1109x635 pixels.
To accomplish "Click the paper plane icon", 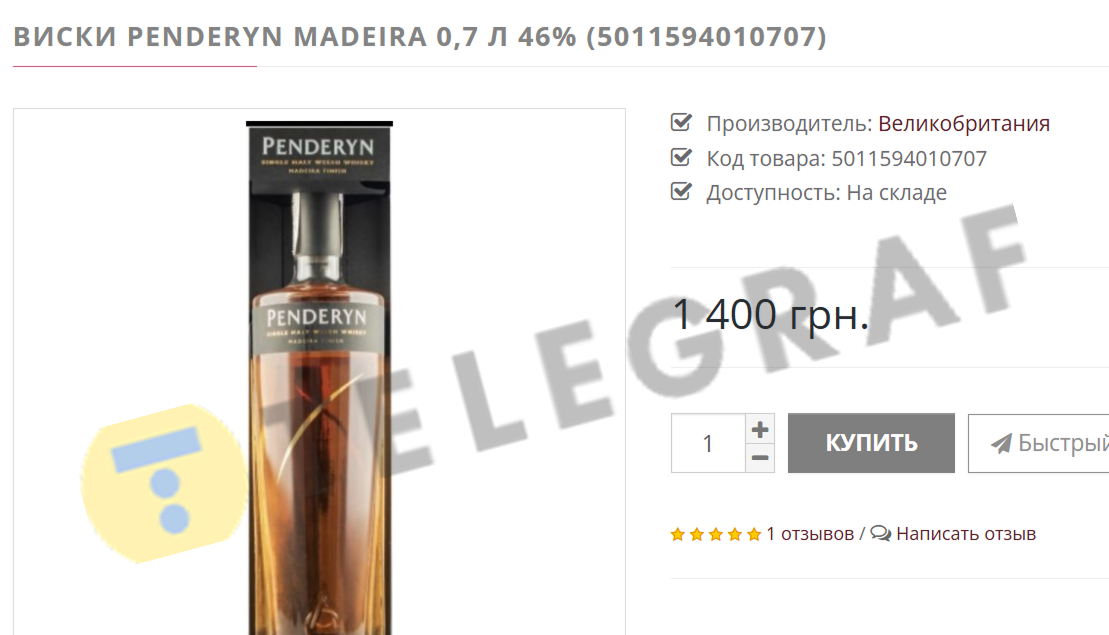I will point(1001,443).
